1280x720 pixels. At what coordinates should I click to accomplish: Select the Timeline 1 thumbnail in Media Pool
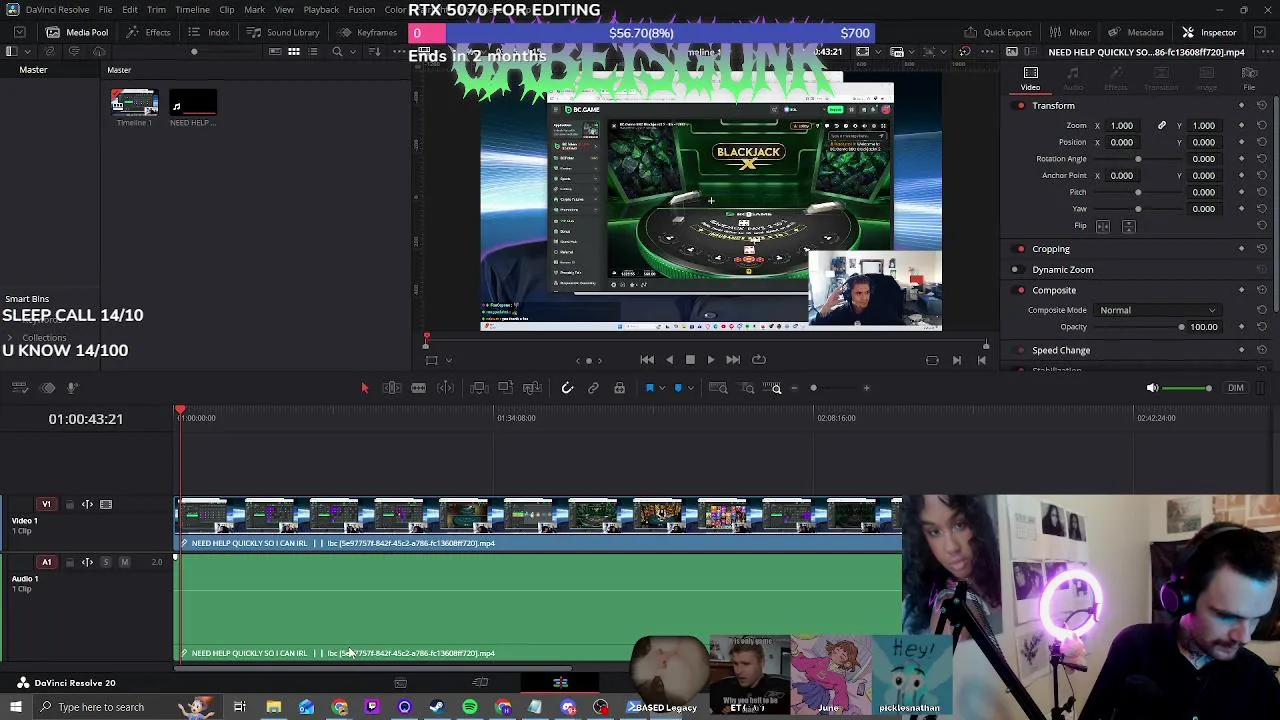click(x=135, y=102)
